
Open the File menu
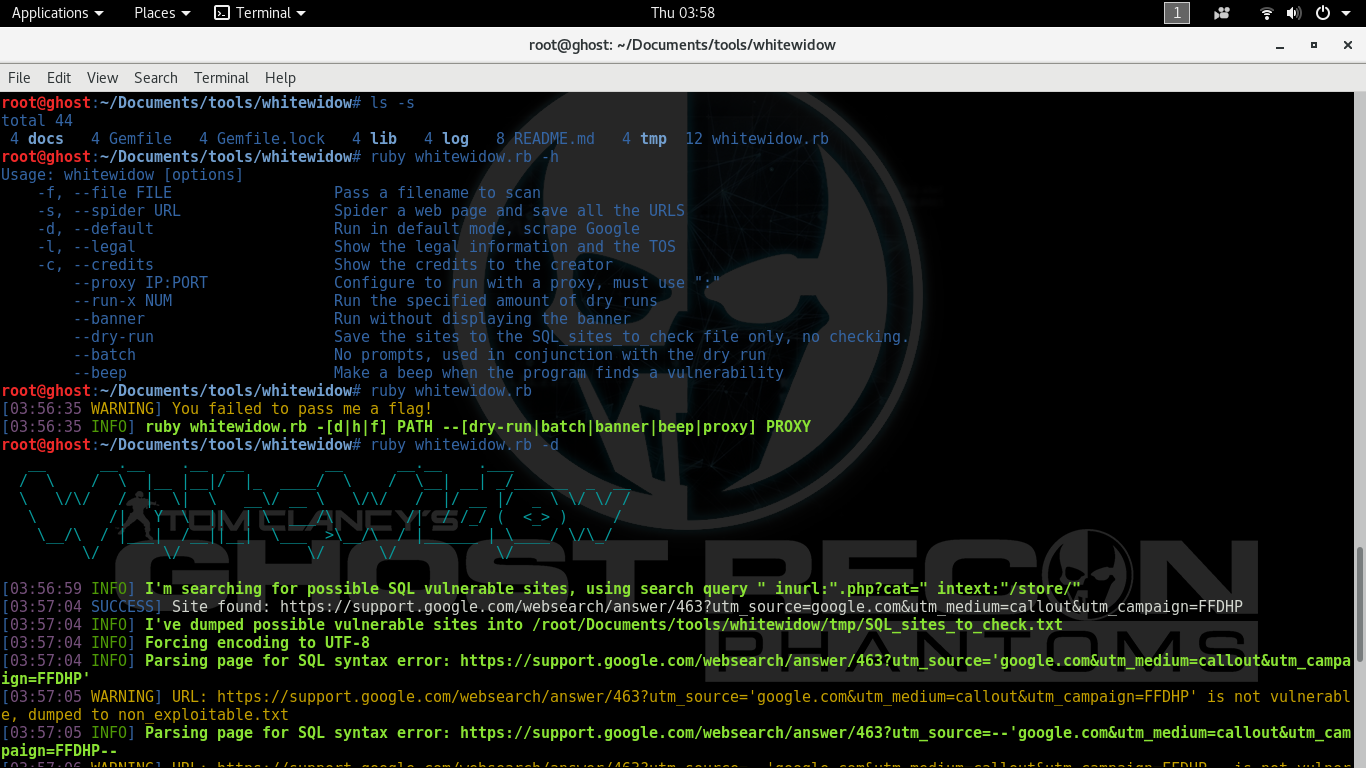[x=19, y=77]
